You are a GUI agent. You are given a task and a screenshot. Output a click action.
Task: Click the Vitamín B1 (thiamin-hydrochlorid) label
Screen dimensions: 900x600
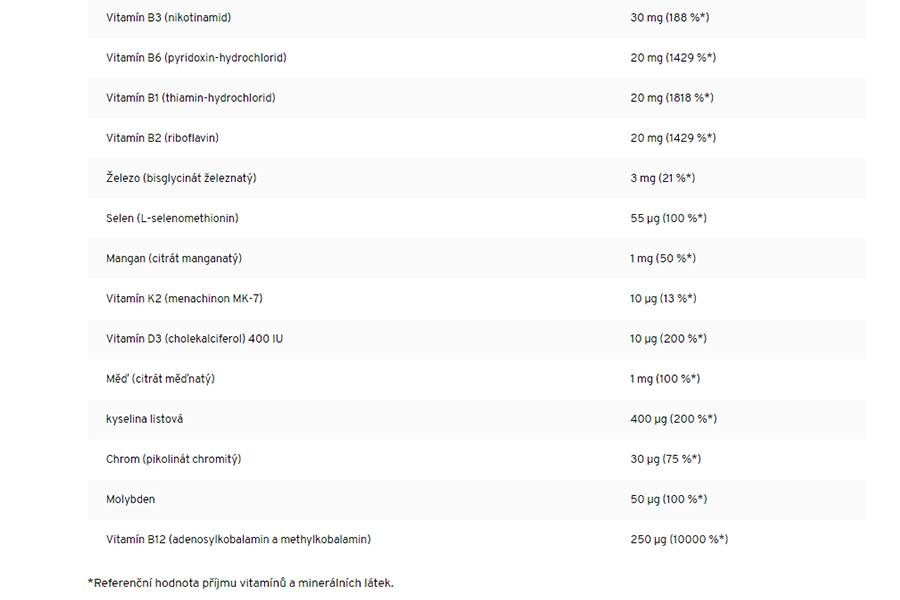[x=190, y=98]
